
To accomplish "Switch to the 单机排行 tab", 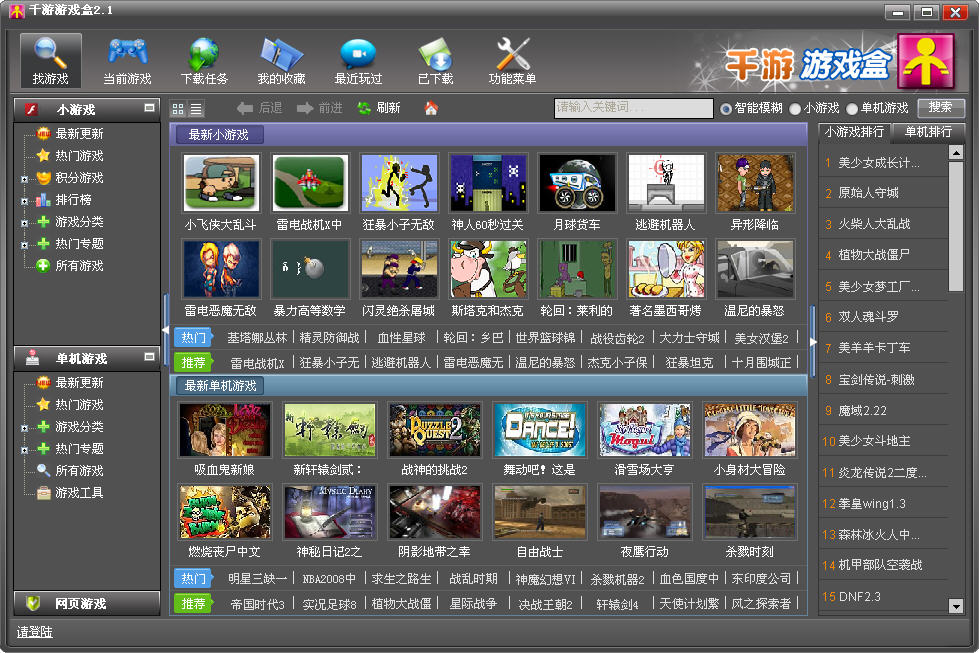I will click(x=928, y=131).
